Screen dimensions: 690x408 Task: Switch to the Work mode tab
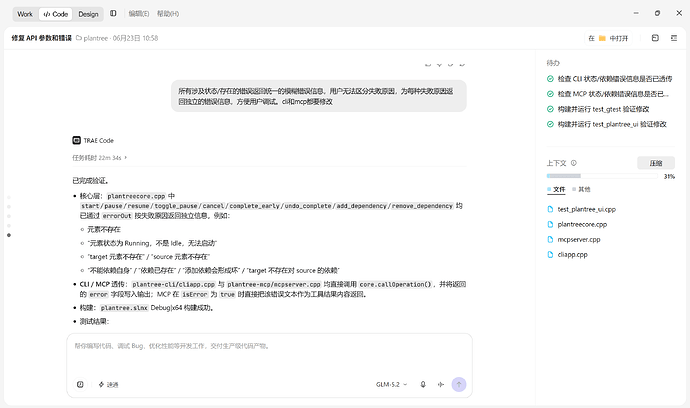pos(25,14)
